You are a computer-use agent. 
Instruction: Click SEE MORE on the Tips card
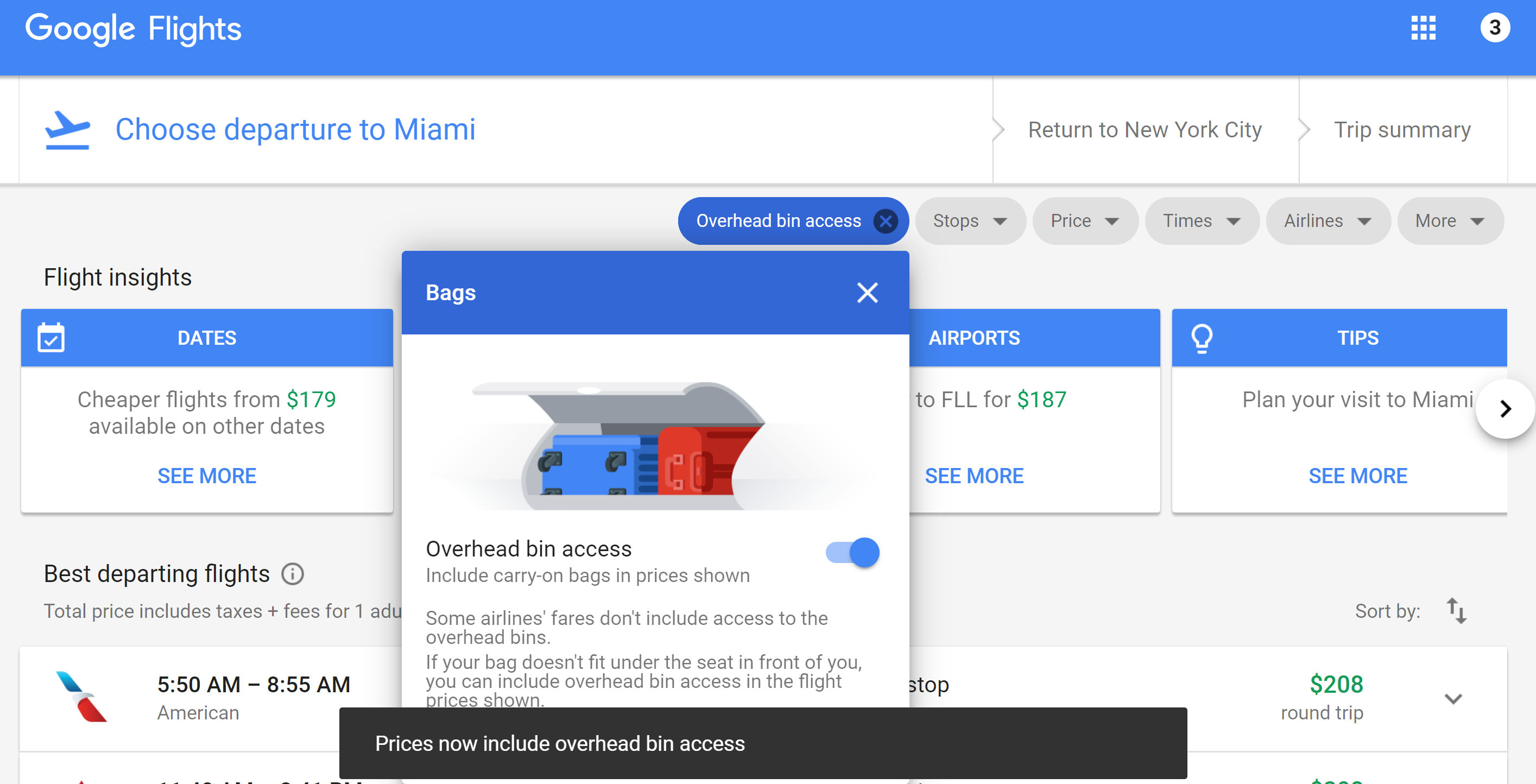(x=1357, y=476)
